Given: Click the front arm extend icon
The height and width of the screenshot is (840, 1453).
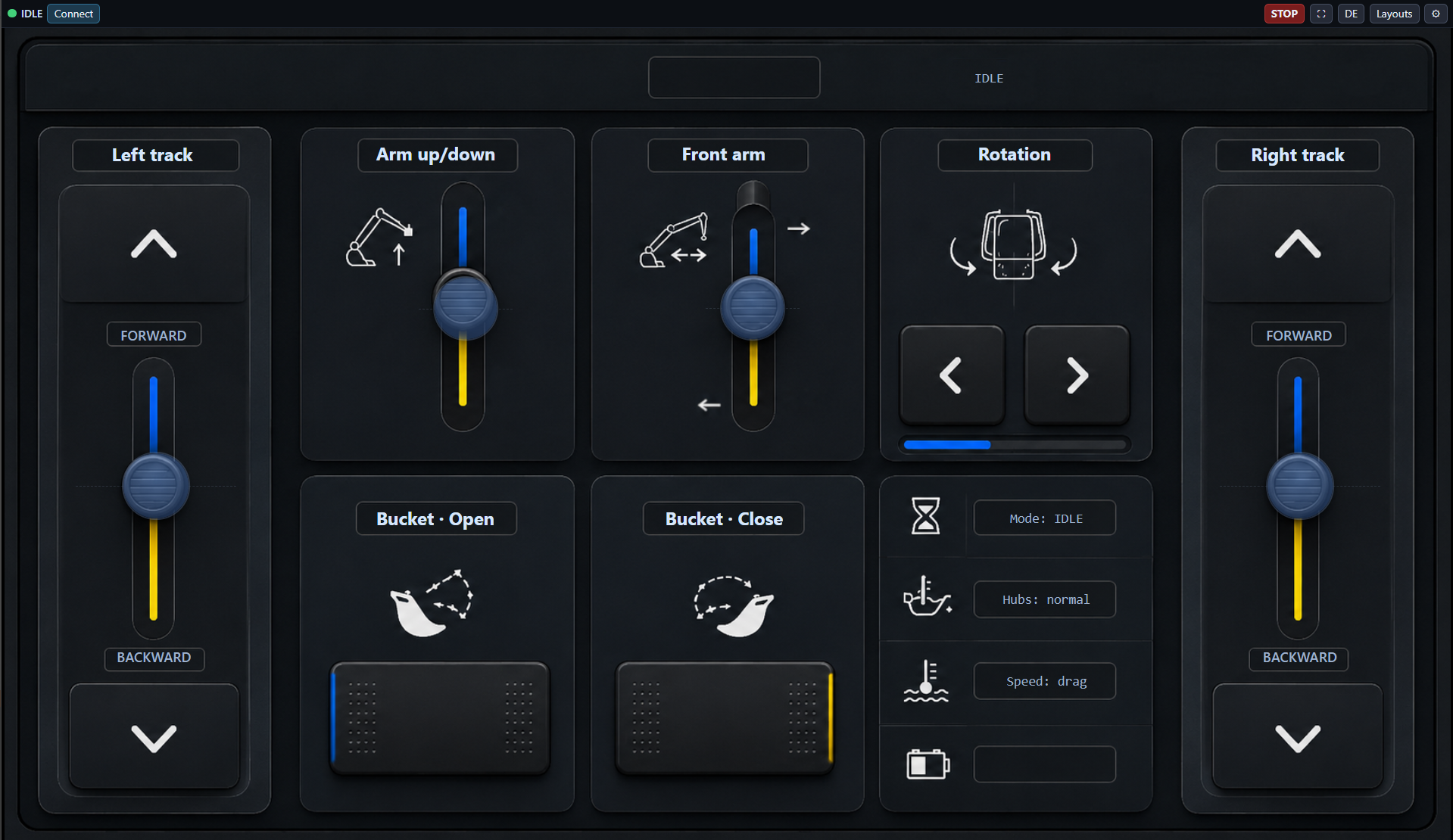Looking at the screenshot, I should (x=674, y=240).
